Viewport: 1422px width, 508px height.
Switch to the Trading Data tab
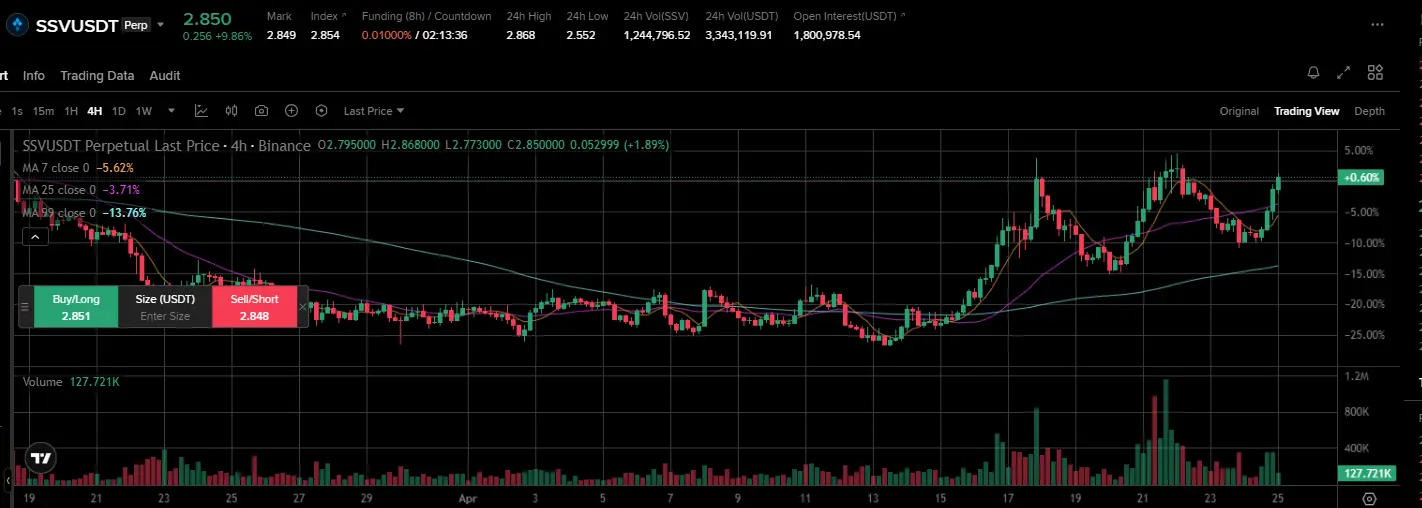tap(97, 76)
